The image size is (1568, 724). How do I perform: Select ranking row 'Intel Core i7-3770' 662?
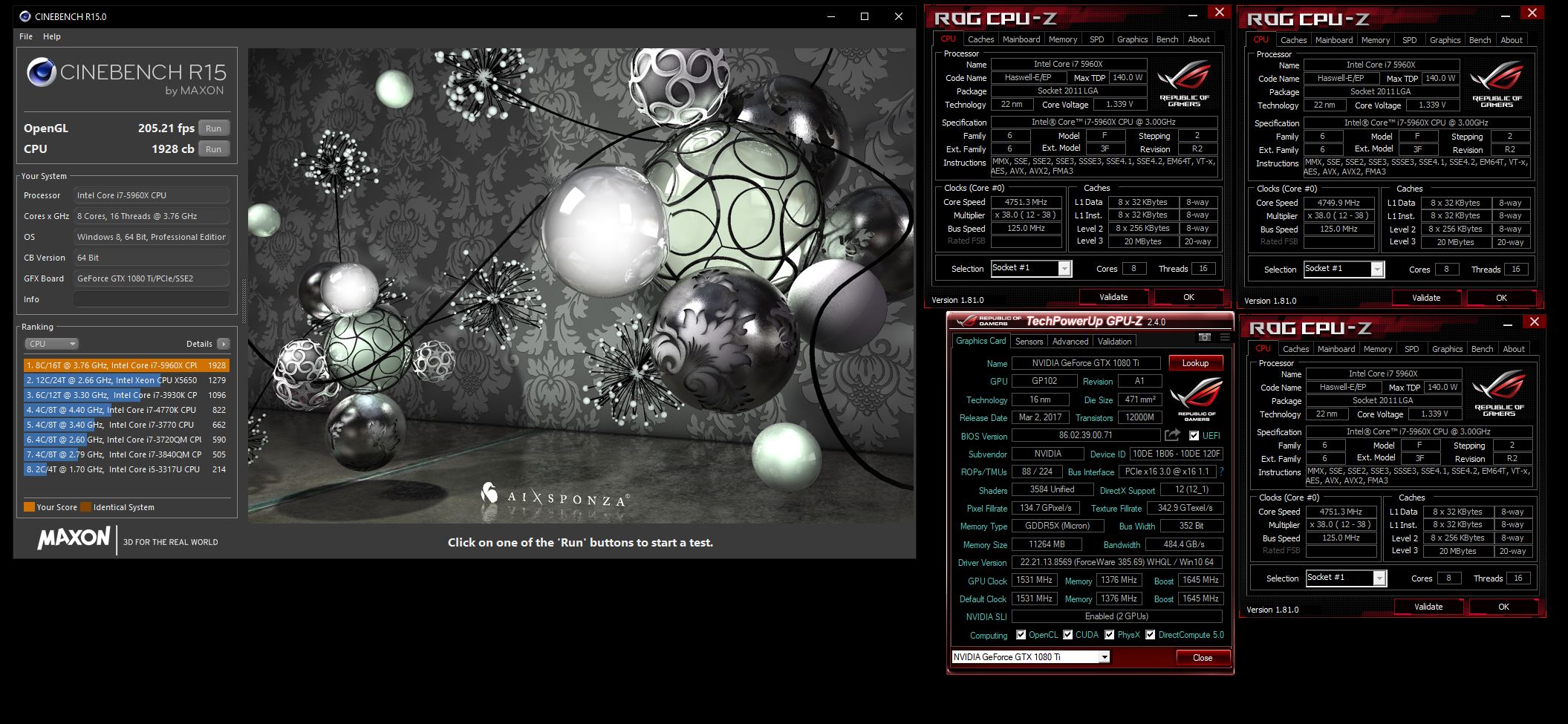click(126, 425)
